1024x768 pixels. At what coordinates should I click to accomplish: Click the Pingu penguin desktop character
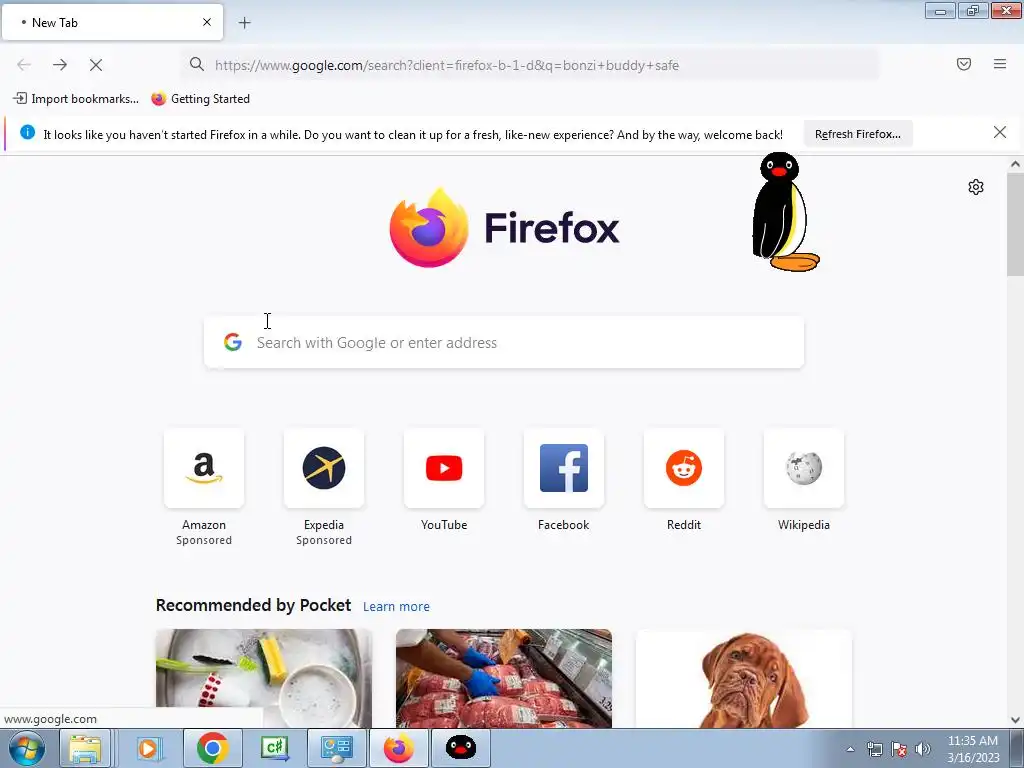[x=786, y=212]
